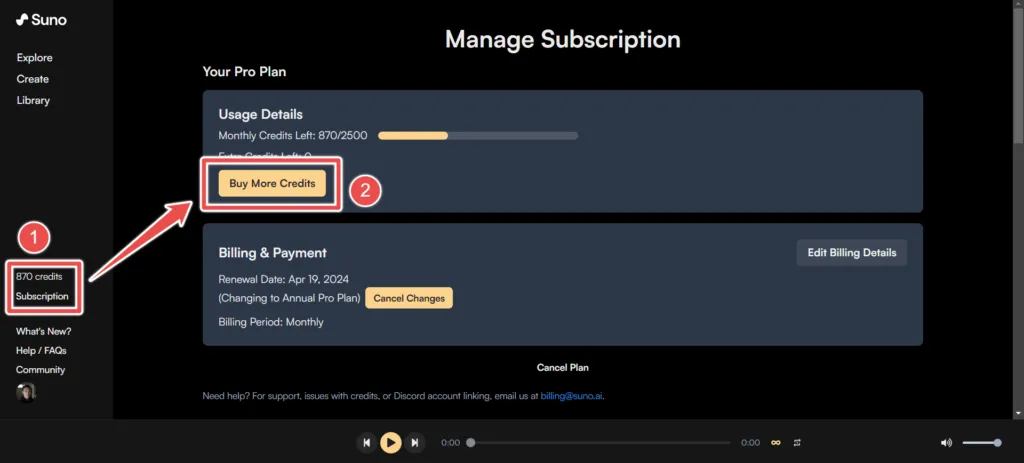
Task: Click the Subscription link in the sidebar
Action: 42,296
